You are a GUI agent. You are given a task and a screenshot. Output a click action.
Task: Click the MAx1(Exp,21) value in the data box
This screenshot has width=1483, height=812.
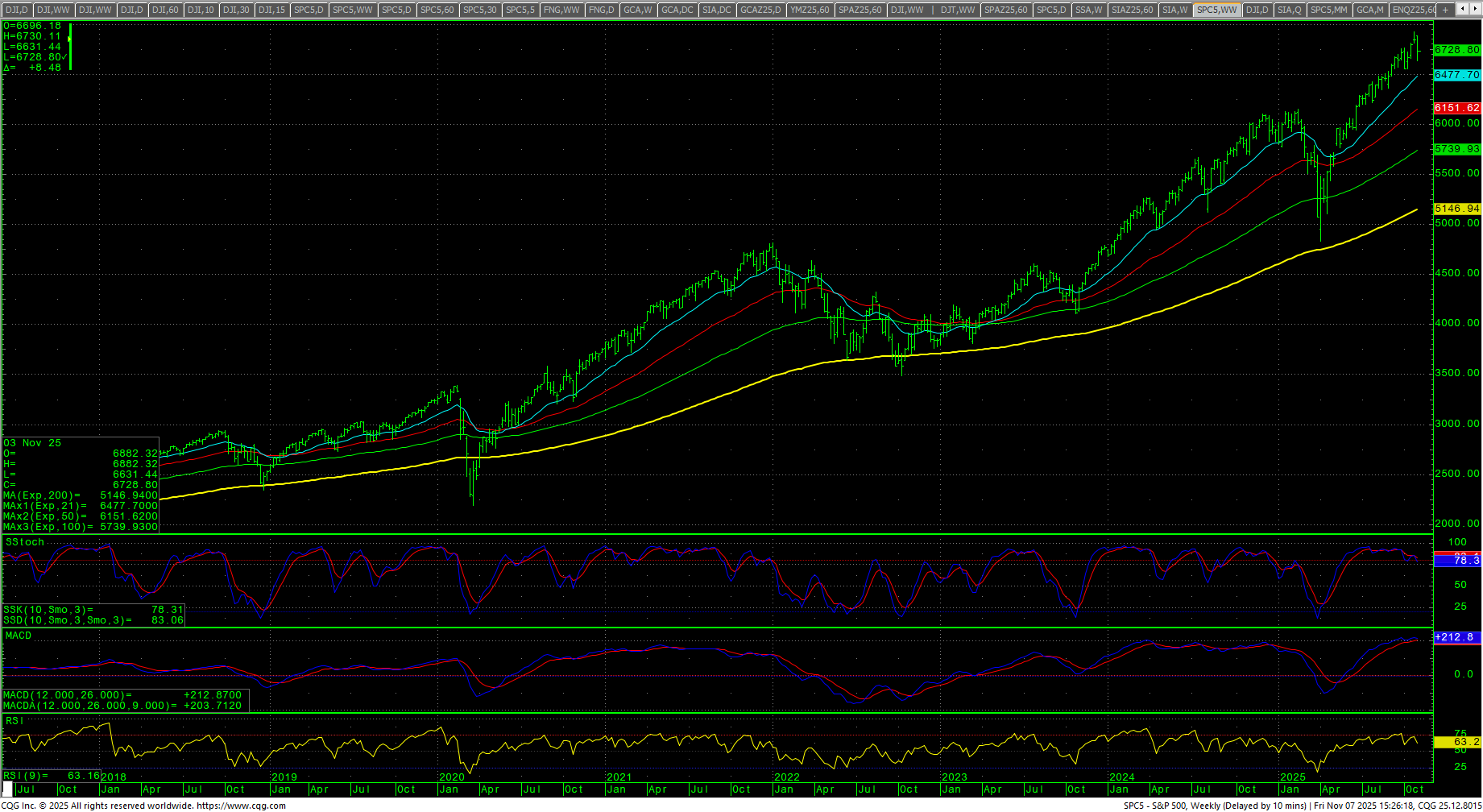click(129, 506)
